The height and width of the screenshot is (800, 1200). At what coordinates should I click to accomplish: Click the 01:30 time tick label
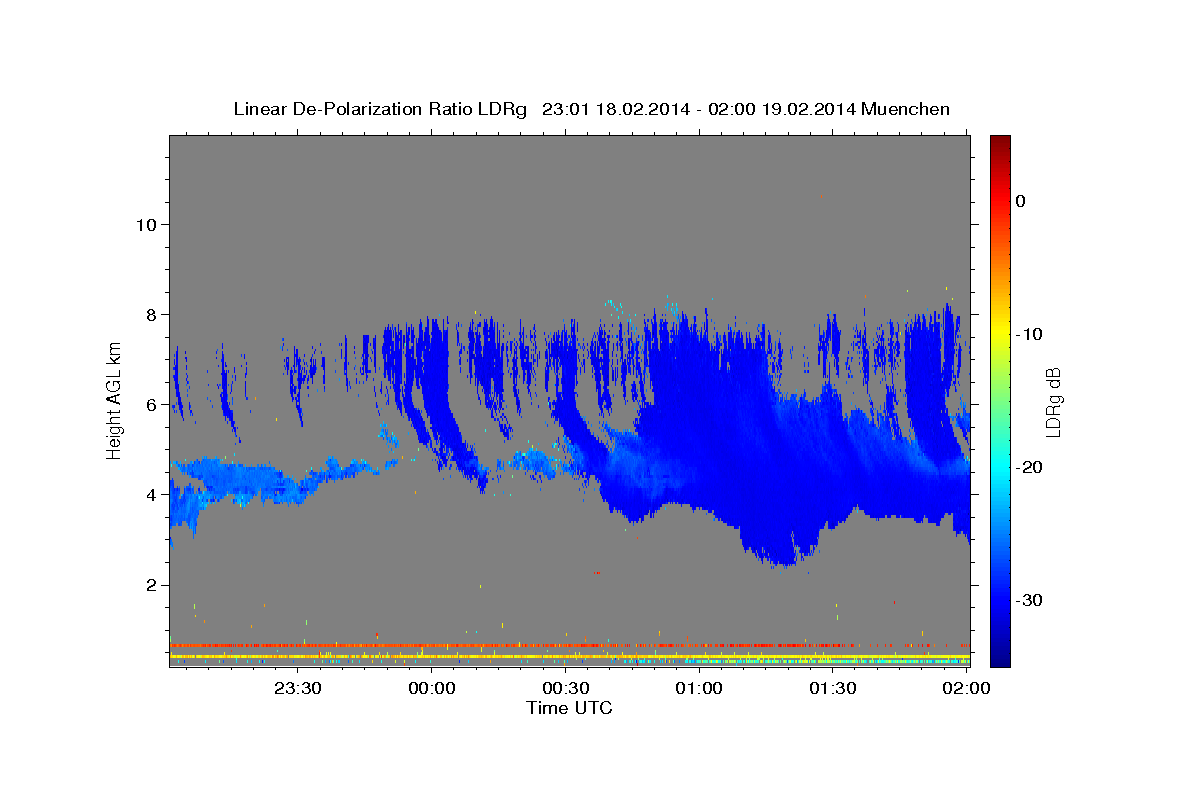pos(833,688)
